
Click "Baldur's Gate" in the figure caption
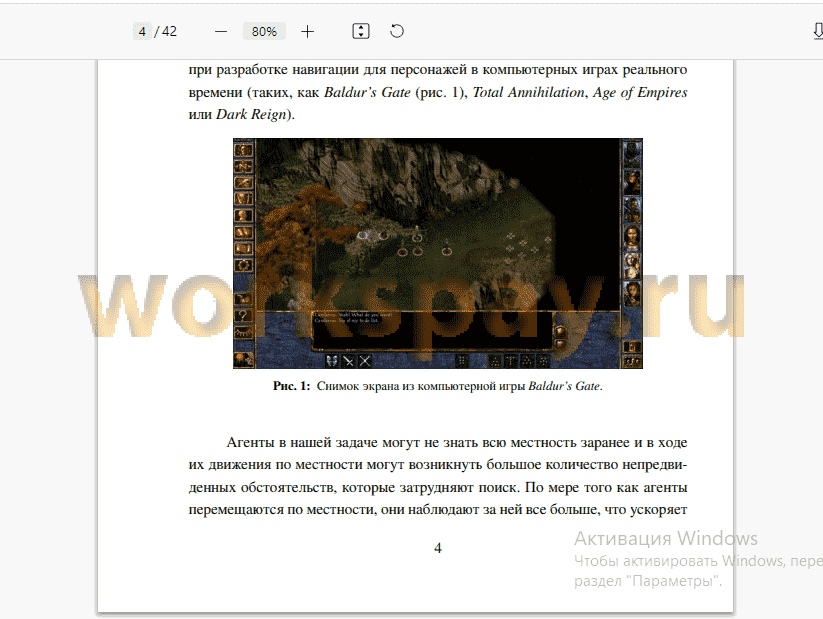(564, 386)
